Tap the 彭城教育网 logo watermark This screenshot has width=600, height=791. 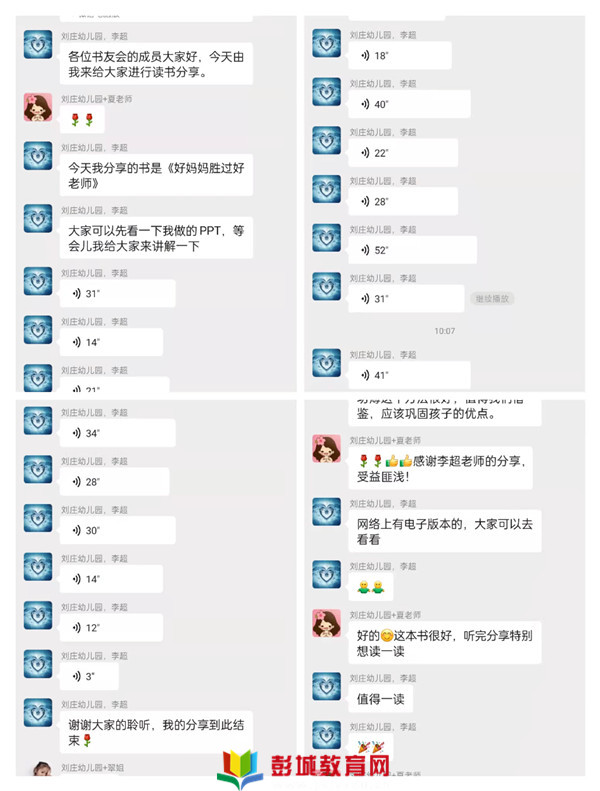pos(304,768)
